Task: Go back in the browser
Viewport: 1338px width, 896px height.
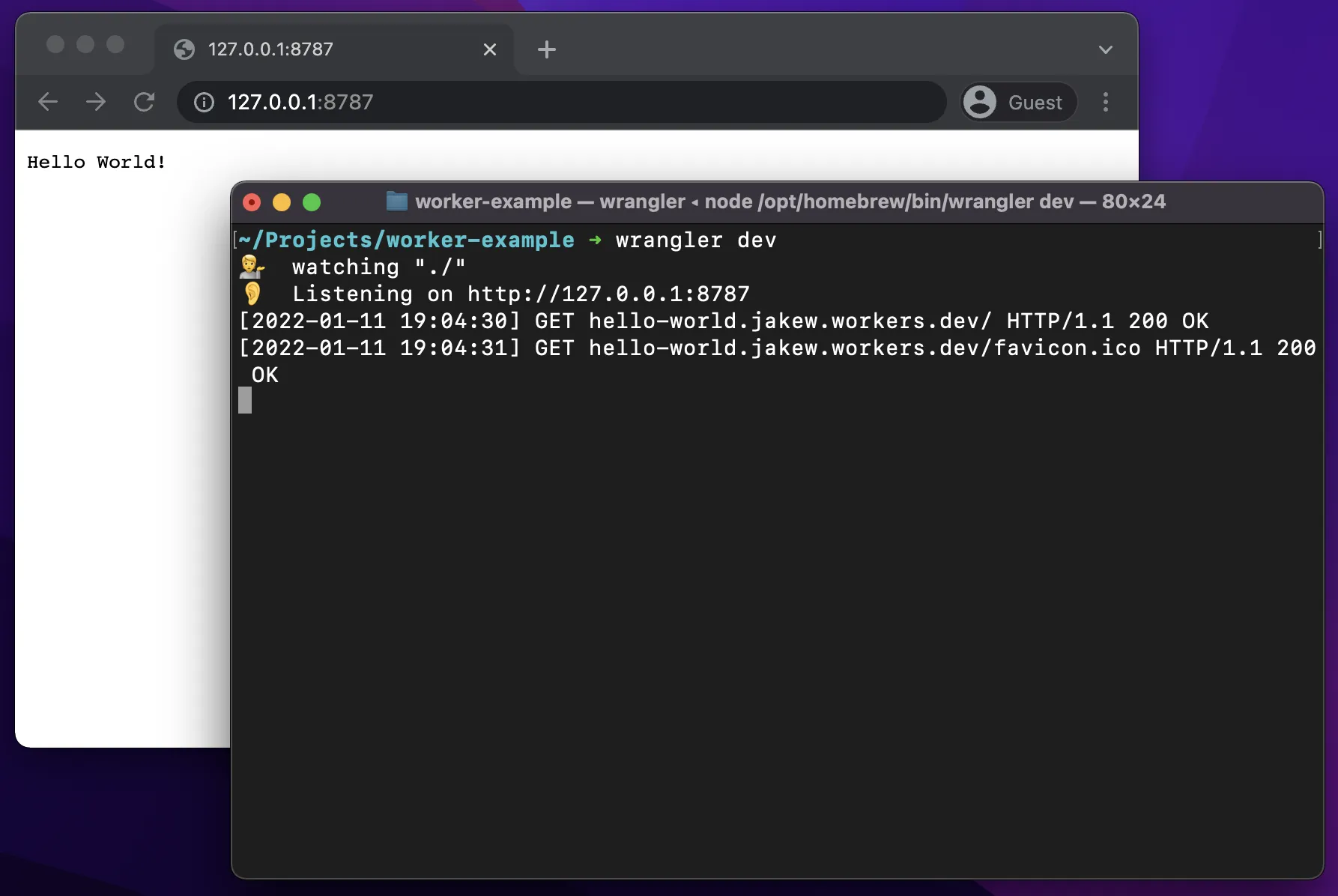Action: [x=48, y=102]
